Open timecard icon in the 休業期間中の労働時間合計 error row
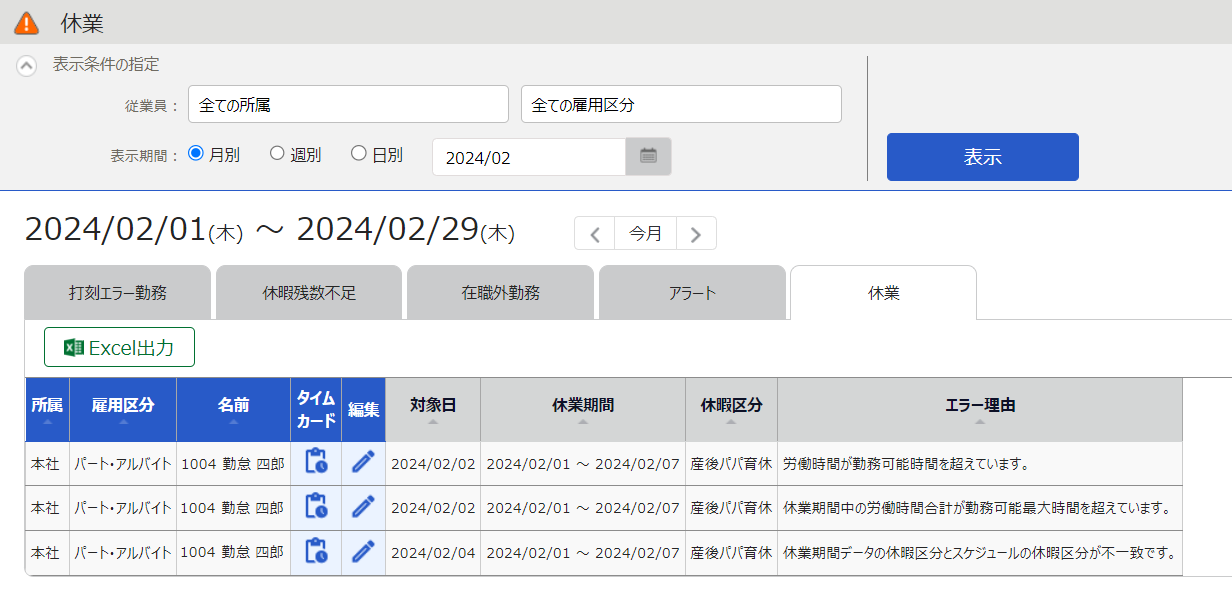The height and width of the screenshot is (613, 1232). (316, 507)
